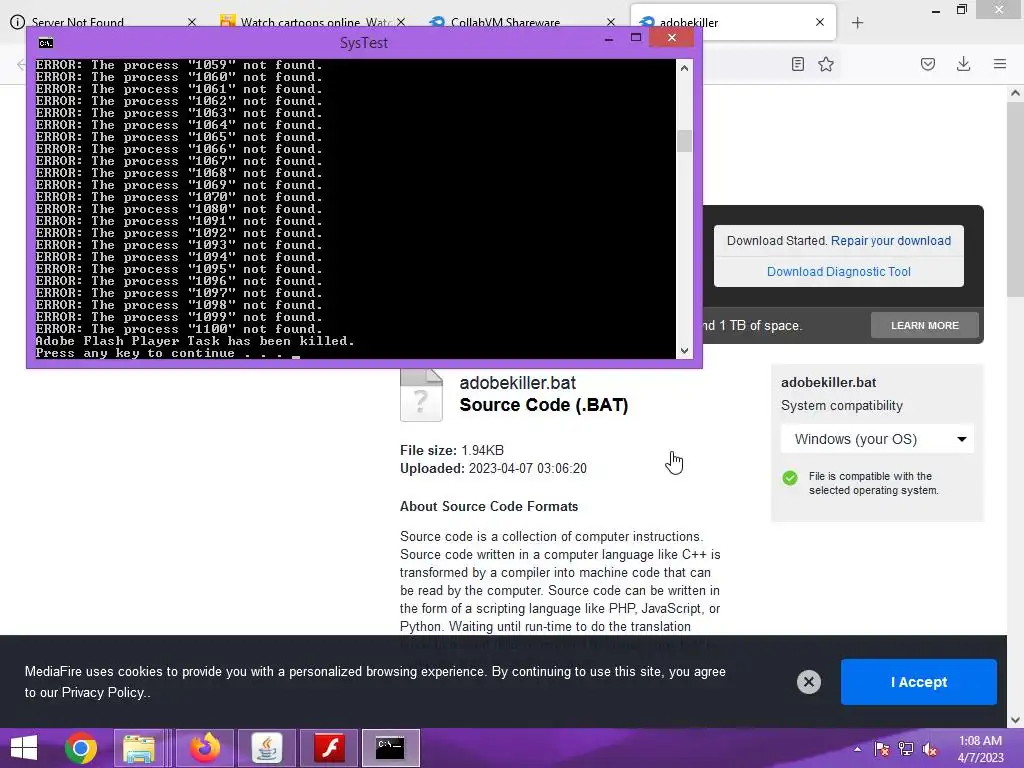Launch Google Chrome from taskbar
1024x768 pixels.
(81, 748)
